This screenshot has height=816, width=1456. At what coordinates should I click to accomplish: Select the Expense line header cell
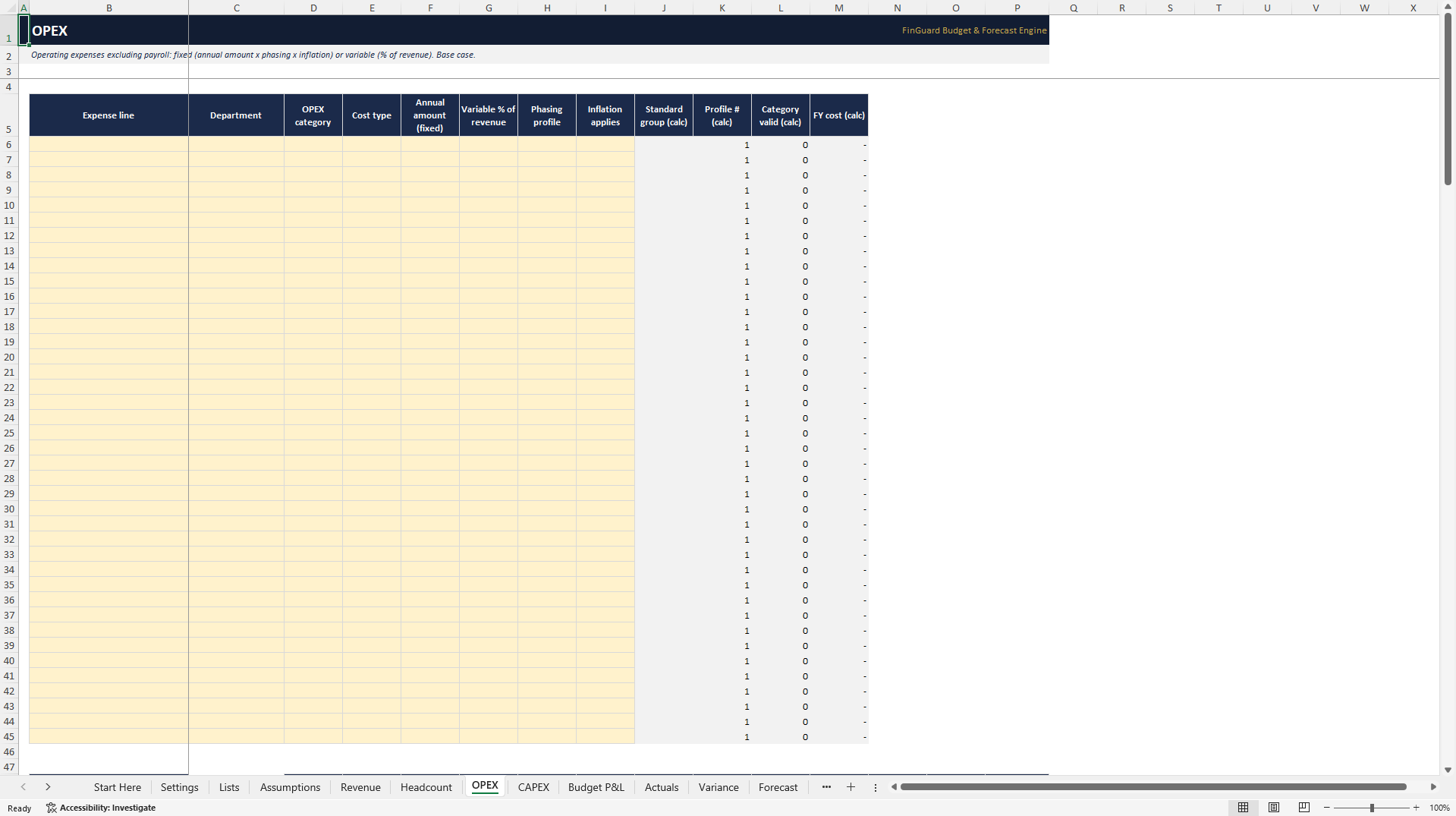(108, 115)
